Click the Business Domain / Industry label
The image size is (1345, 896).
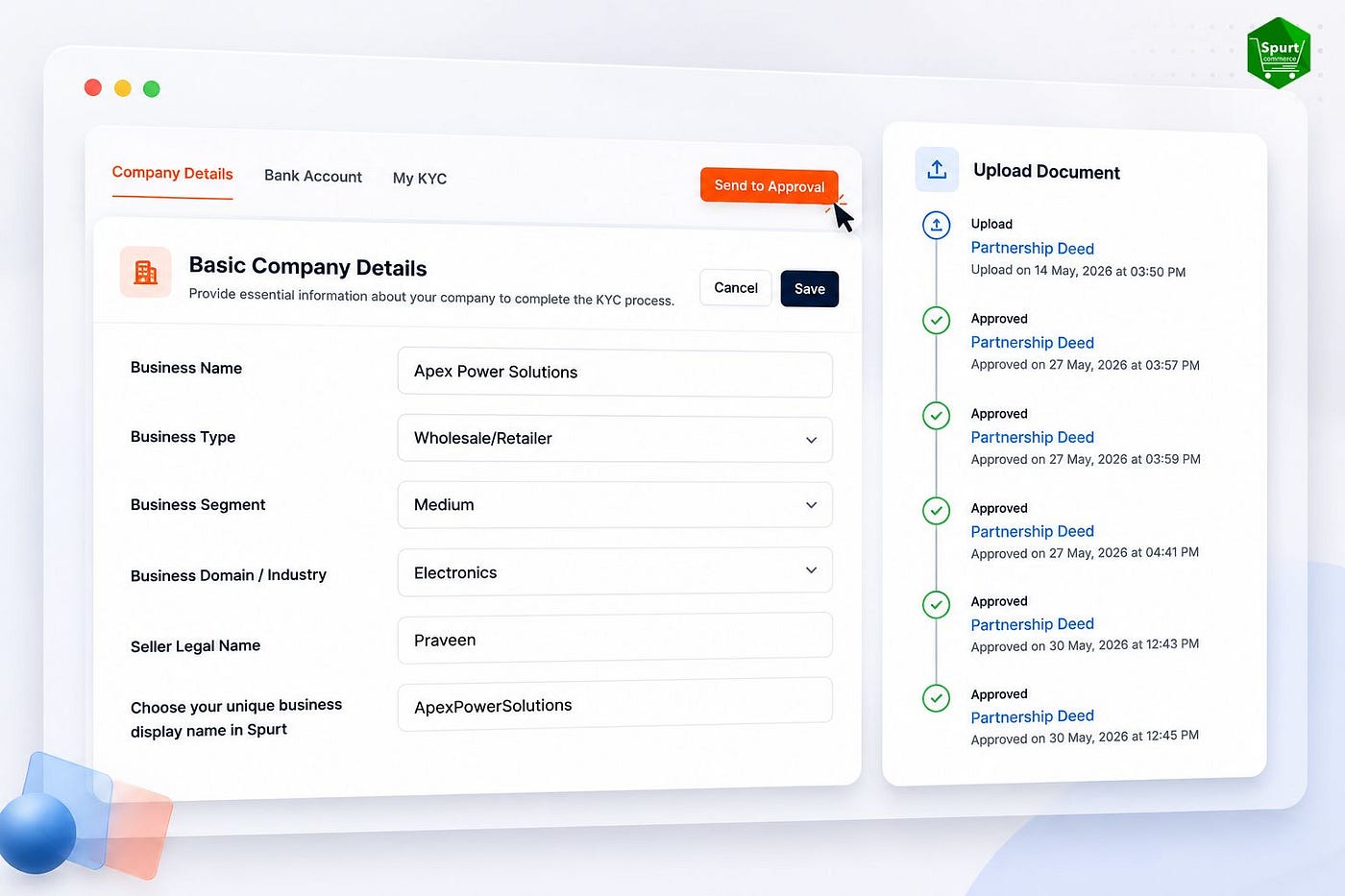coord(229,575)
